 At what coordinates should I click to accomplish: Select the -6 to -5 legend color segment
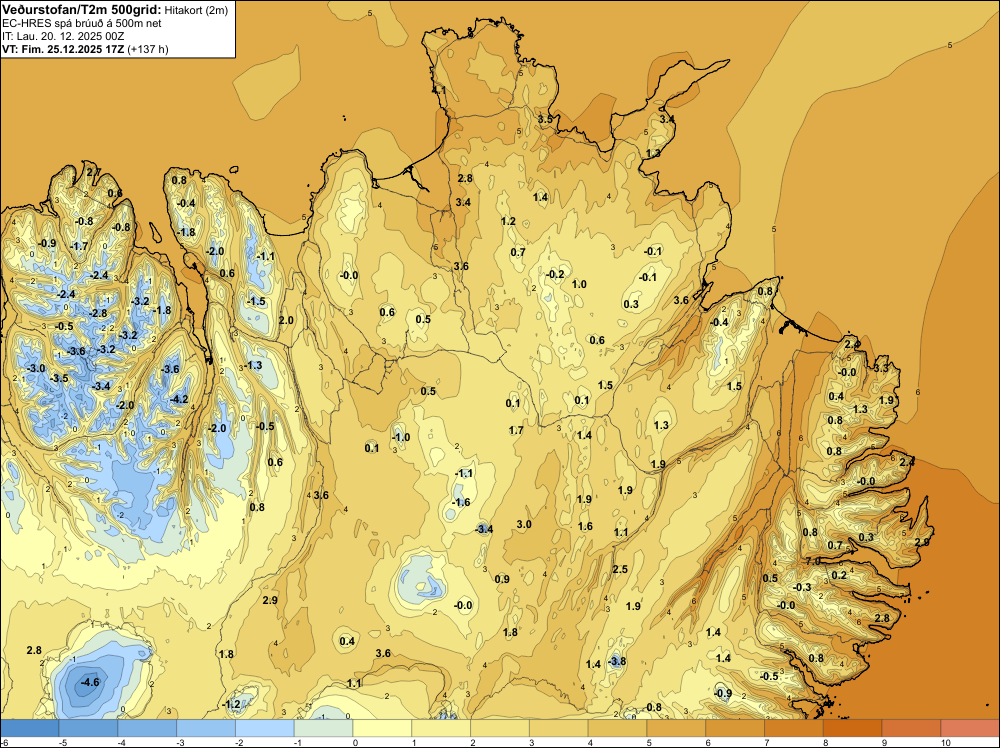[x=29, y=728]
